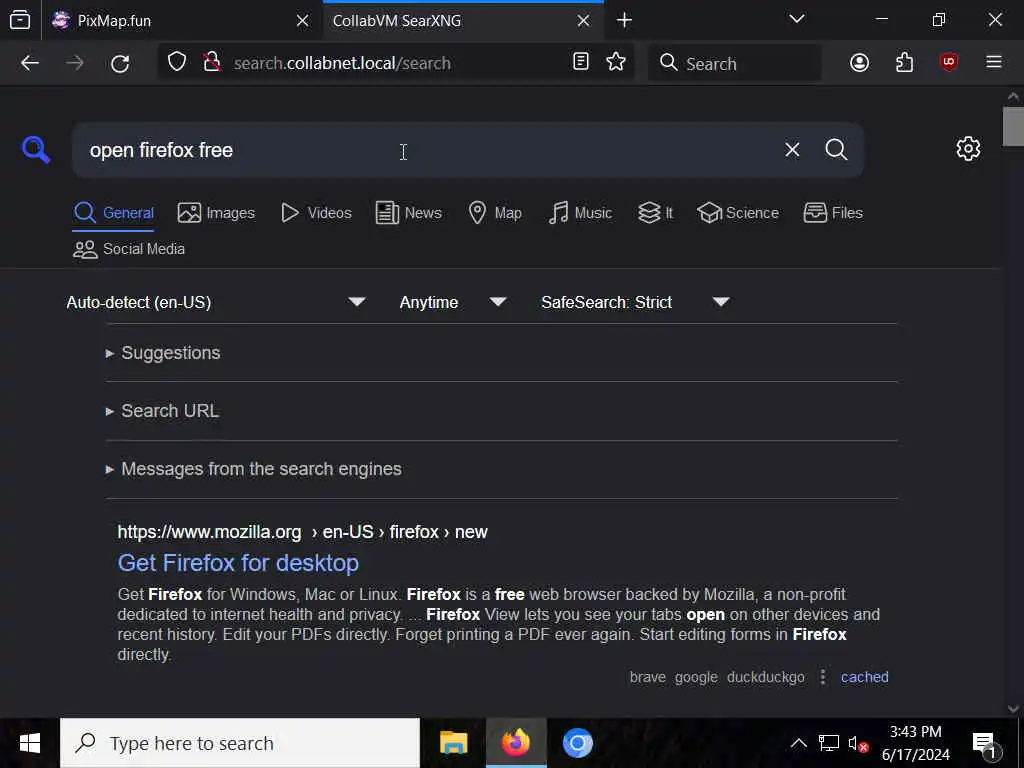
Task: Click the Firefox taskbar icon
Action: [516, 743]
